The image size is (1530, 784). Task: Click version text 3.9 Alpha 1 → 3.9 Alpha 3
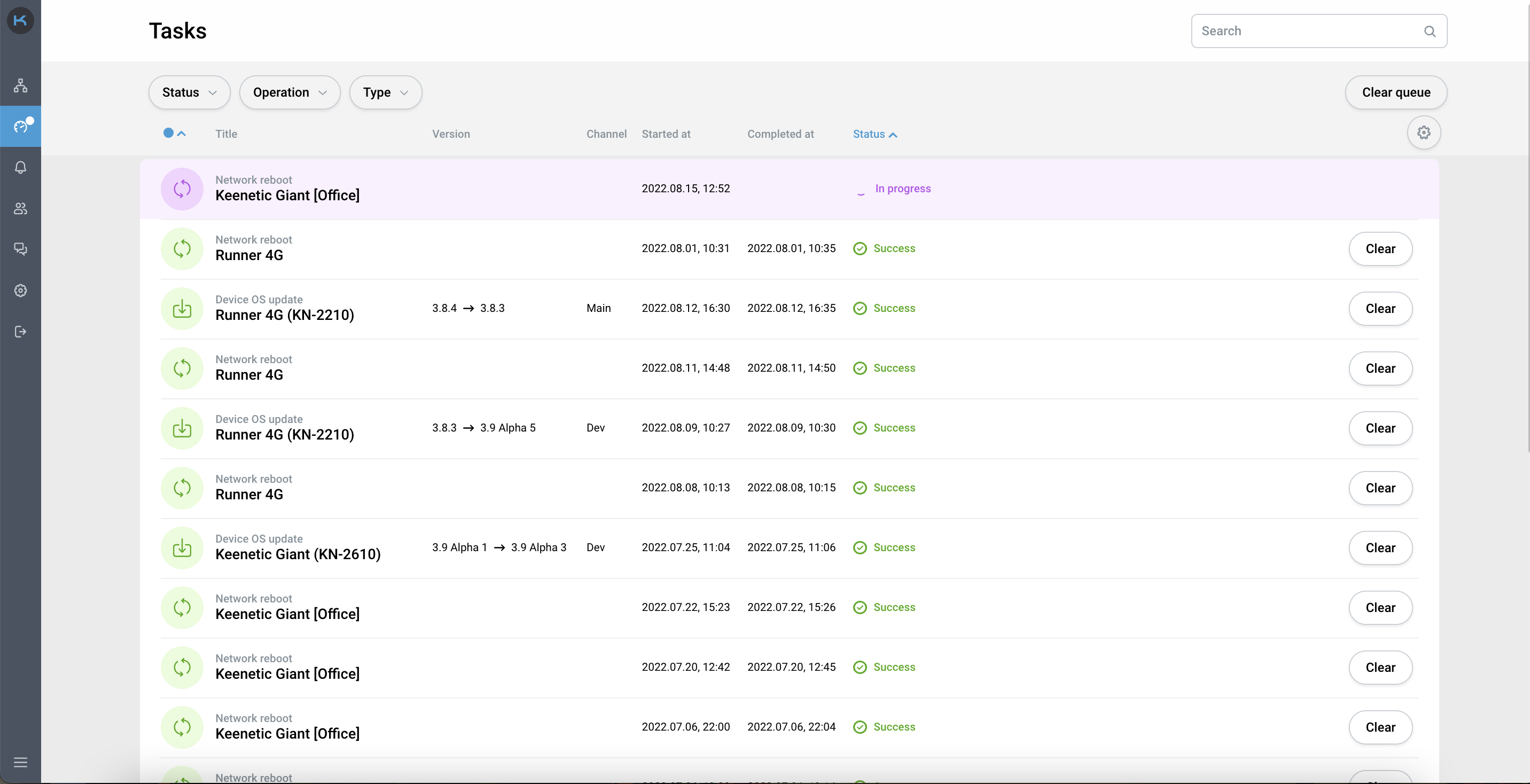point(499,547)
